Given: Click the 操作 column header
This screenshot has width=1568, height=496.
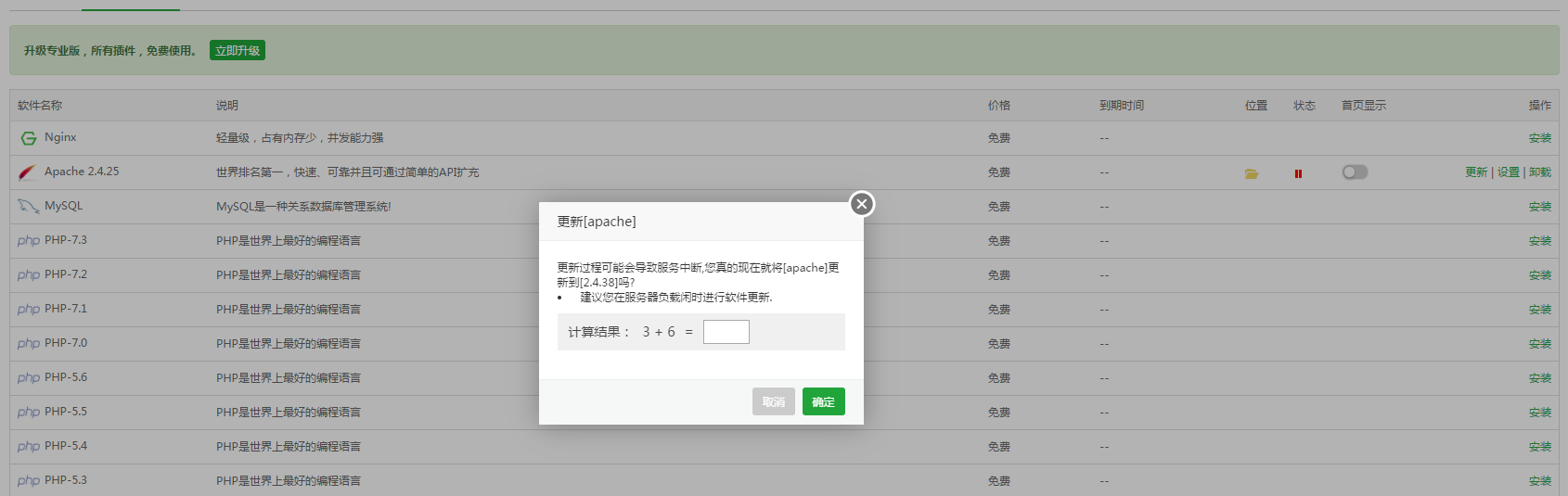Looking at the screenshot, I should (x=1540, y=106).
